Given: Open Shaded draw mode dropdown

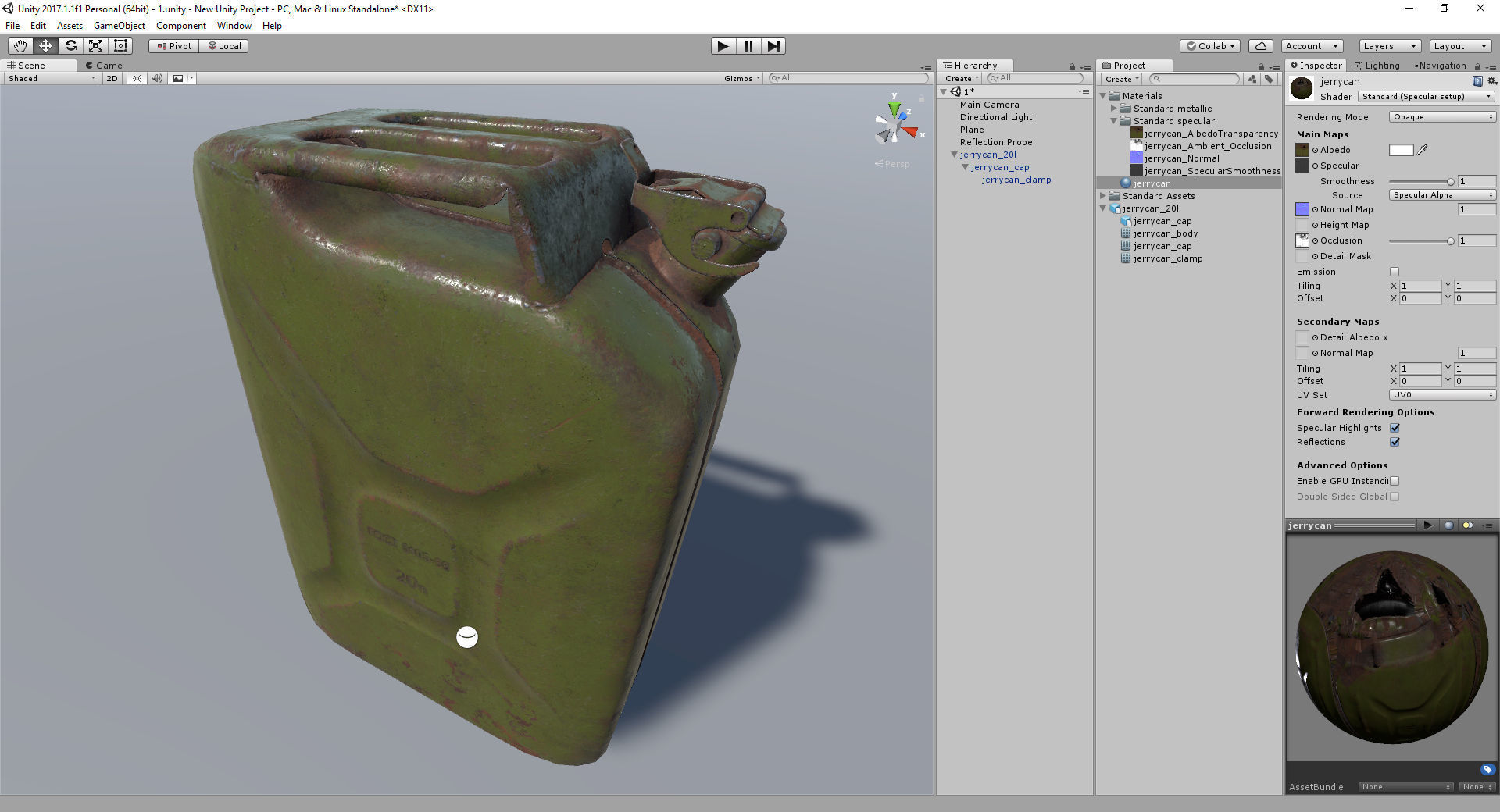Looking at the screenshot, I should pos(51,78).
